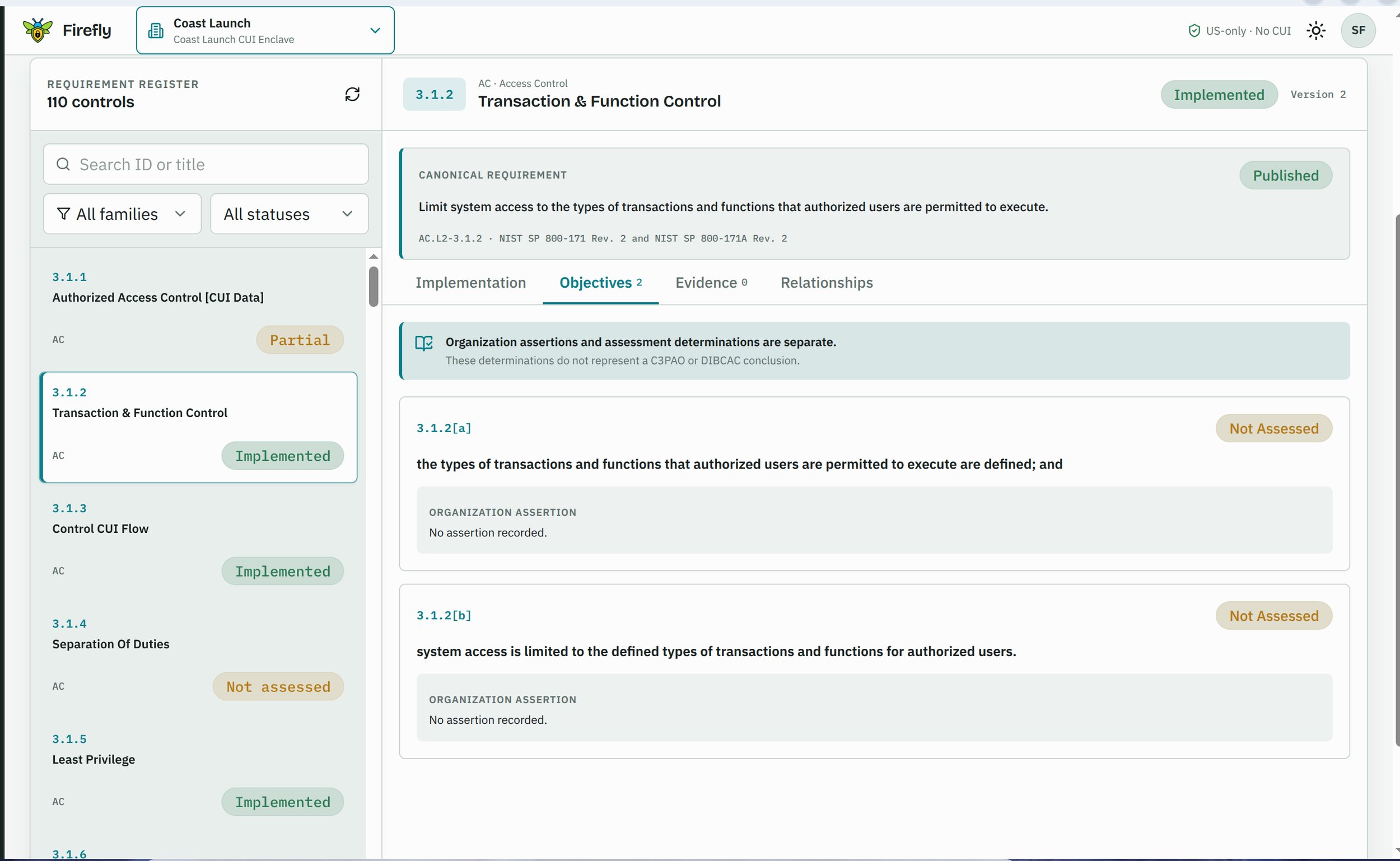The height and width of the screenshot is (861, 1400).
Task: Click the AC · Access Control breadcrumb
Action: click(x=522, y=84)
